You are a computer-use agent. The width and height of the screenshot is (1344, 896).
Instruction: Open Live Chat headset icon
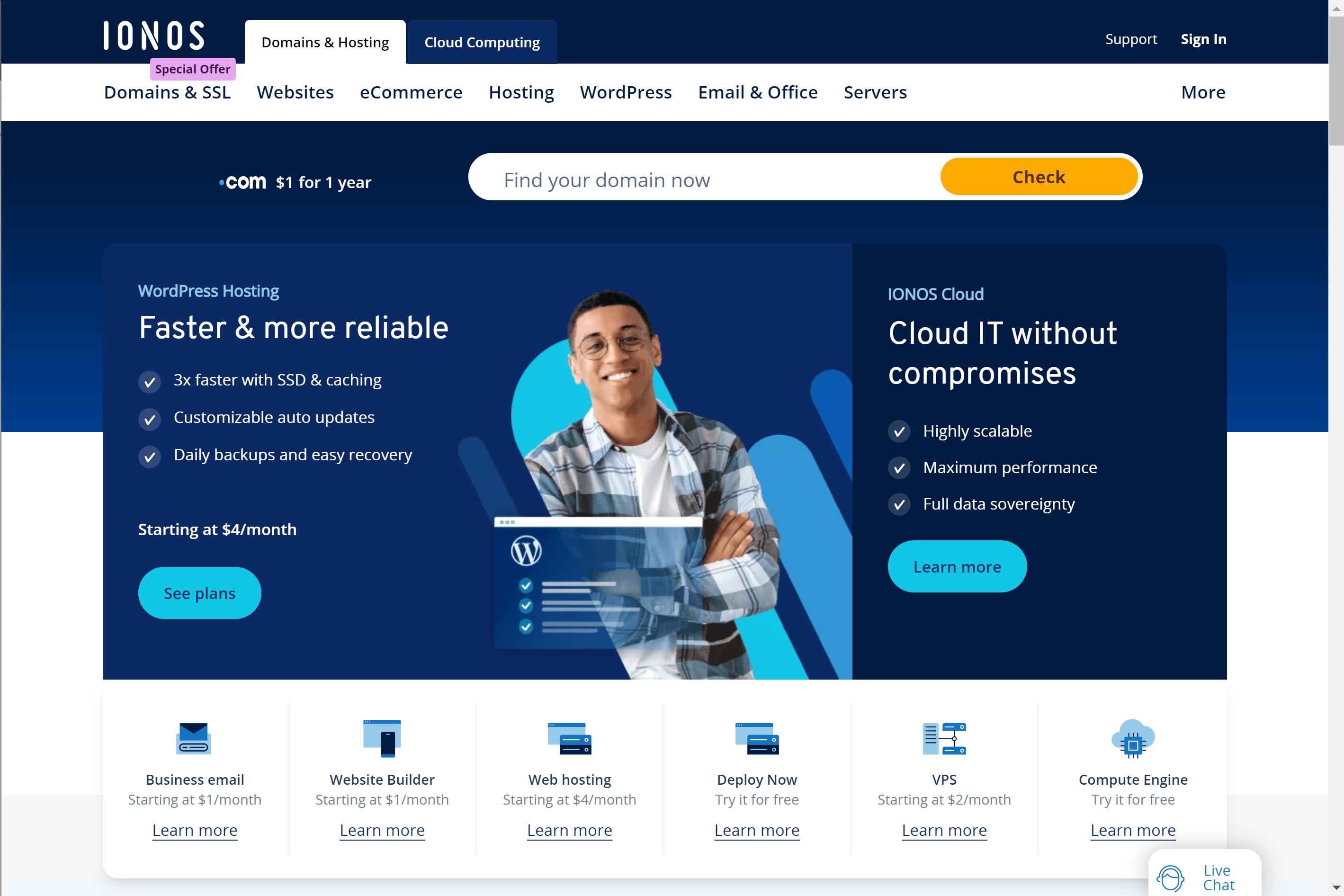click(x=1170, y=879)
